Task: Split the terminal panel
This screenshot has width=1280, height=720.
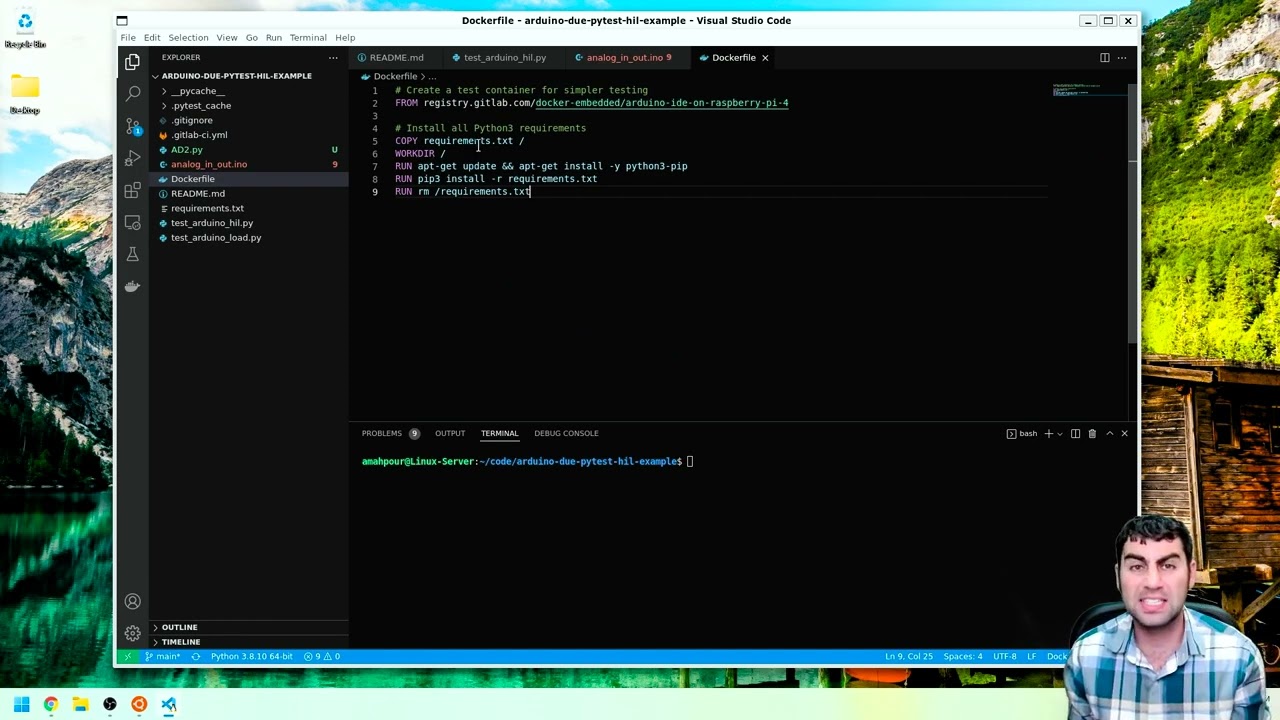Action: 1075,433
